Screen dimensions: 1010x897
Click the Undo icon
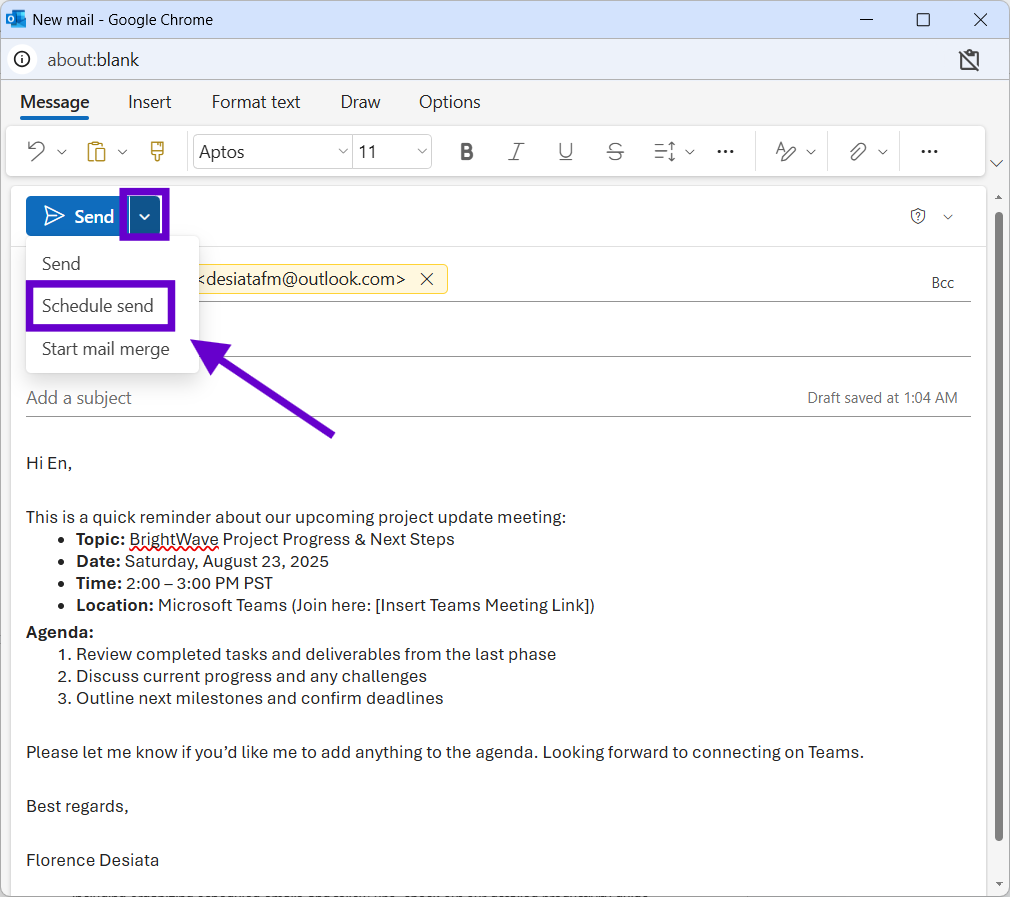click(x=36, y=151)
